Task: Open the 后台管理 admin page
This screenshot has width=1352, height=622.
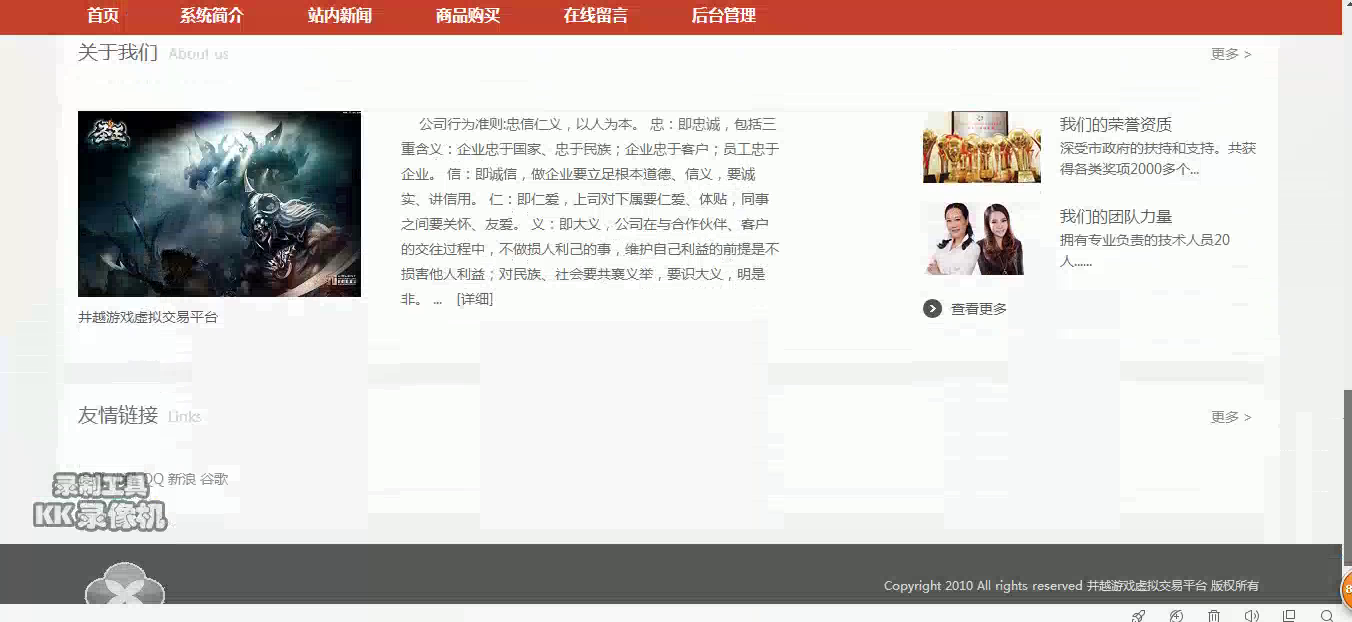Action: 724,16
